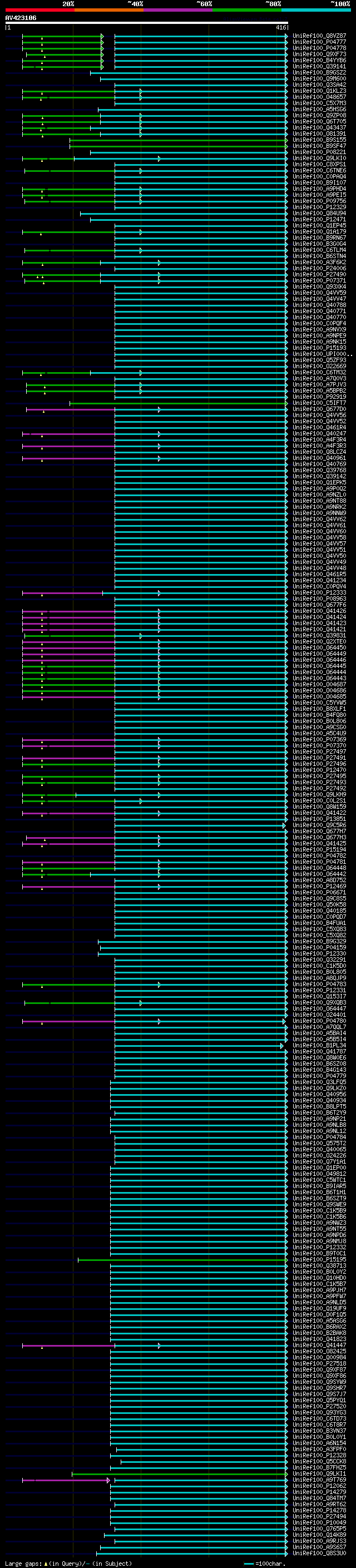Select the UniRef100_Q9ZP08 label

(x=319, y=116)
